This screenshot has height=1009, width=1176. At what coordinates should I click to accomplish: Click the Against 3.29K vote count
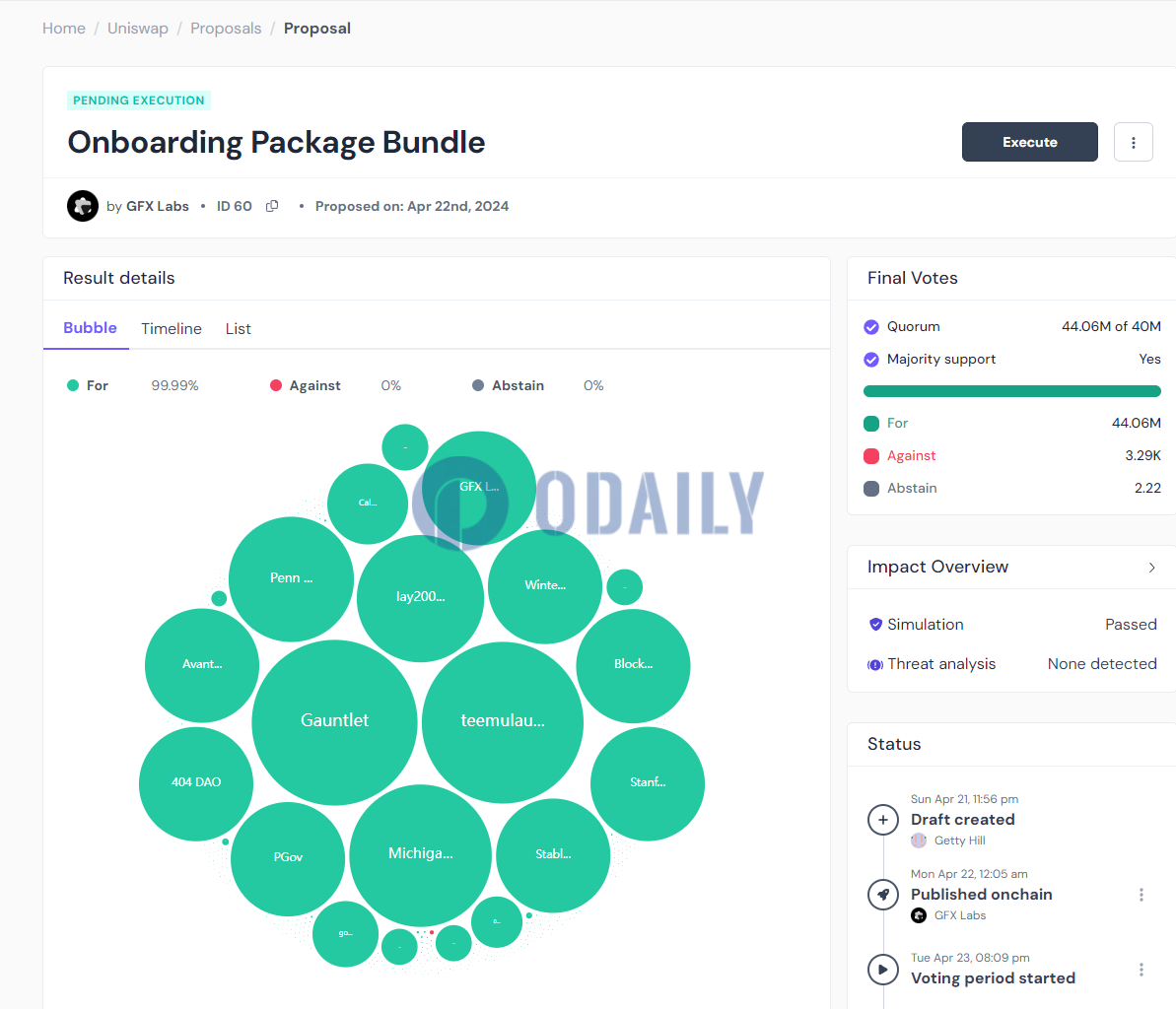click(1143, 456)
